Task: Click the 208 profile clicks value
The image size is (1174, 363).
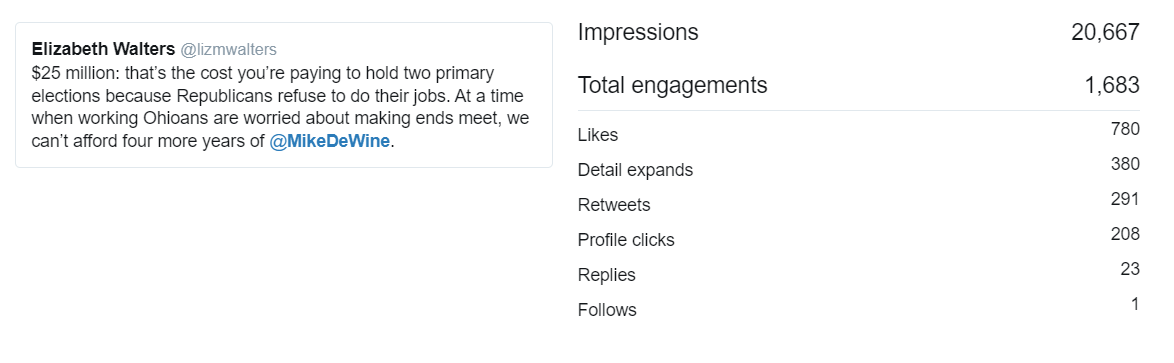Action: click(1125, 234)
